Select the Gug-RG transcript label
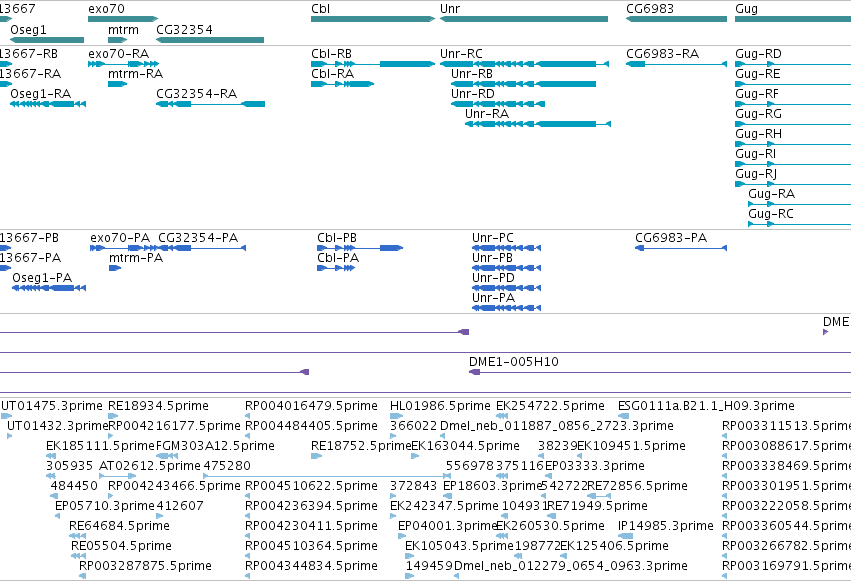Image resolution: width=851 pixels, height=581 pixels. tap(758, 114)
